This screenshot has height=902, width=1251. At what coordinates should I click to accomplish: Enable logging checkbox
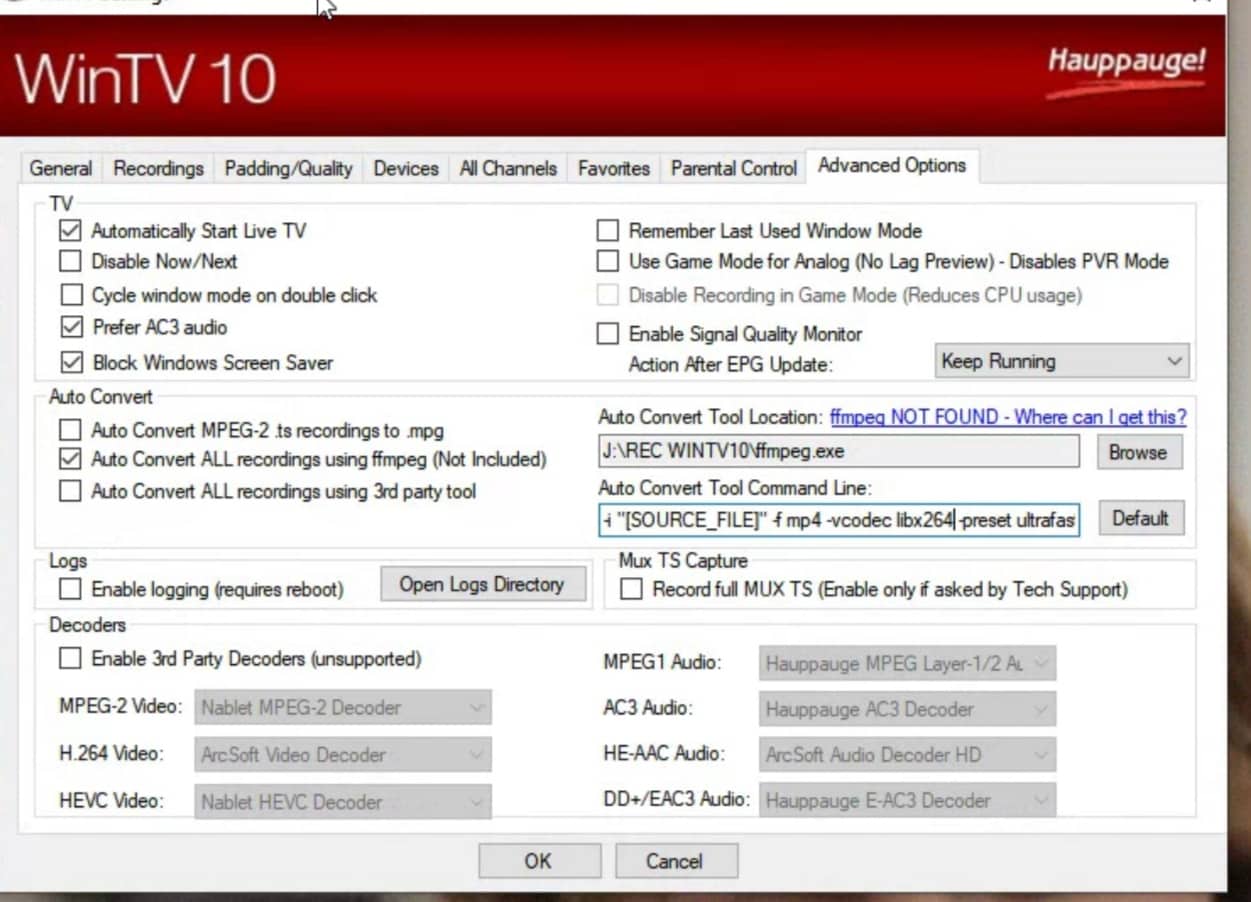tap(70, 590)
